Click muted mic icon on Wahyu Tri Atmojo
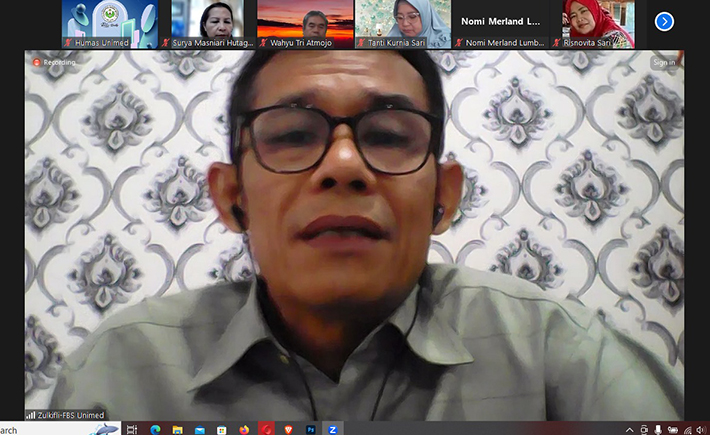This screenshot has height=435, width=710. pyautogui.click(x=264, y=43)
